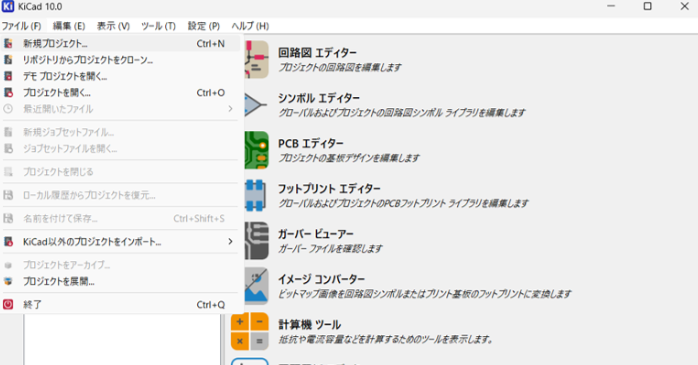Click the Ctrl+Q shortcut label
Image resolution: width=698 pixels, height=365 pixels.
[x=211, y=305]
